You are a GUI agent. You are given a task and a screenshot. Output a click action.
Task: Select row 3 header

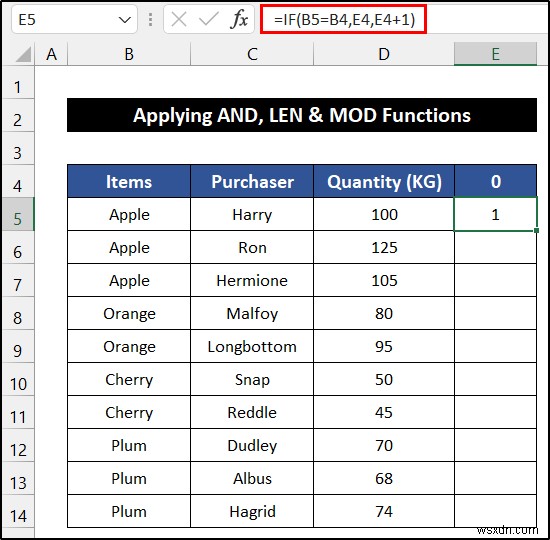(x=18, y=149)
